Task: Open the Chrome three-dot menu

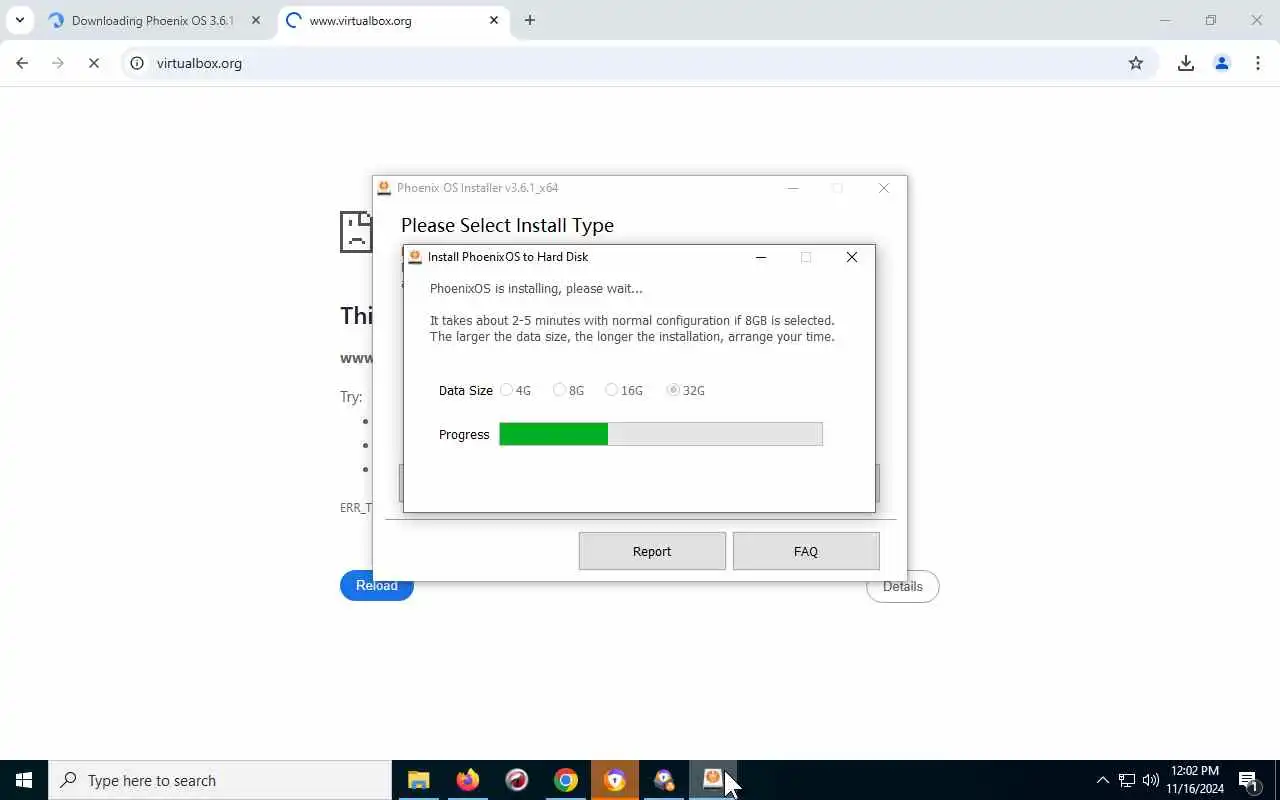Action: pyautogui.click(x=1258, y=63)
